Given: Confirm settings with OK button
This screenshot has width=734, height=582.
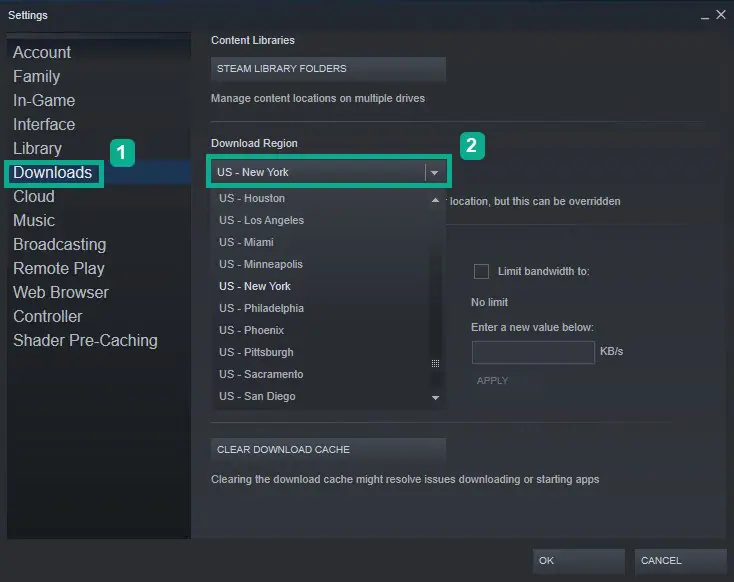Looking at the screenshot, I should (x=579, y=561).
